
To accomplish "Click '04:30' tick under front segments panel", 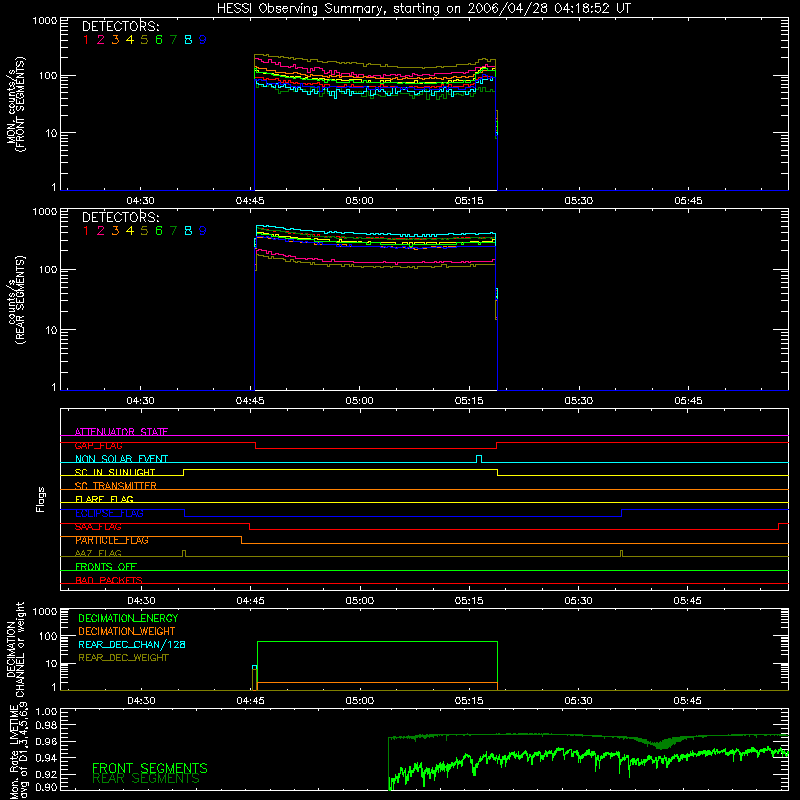I will pyautogui.click(x=140, y=201).
